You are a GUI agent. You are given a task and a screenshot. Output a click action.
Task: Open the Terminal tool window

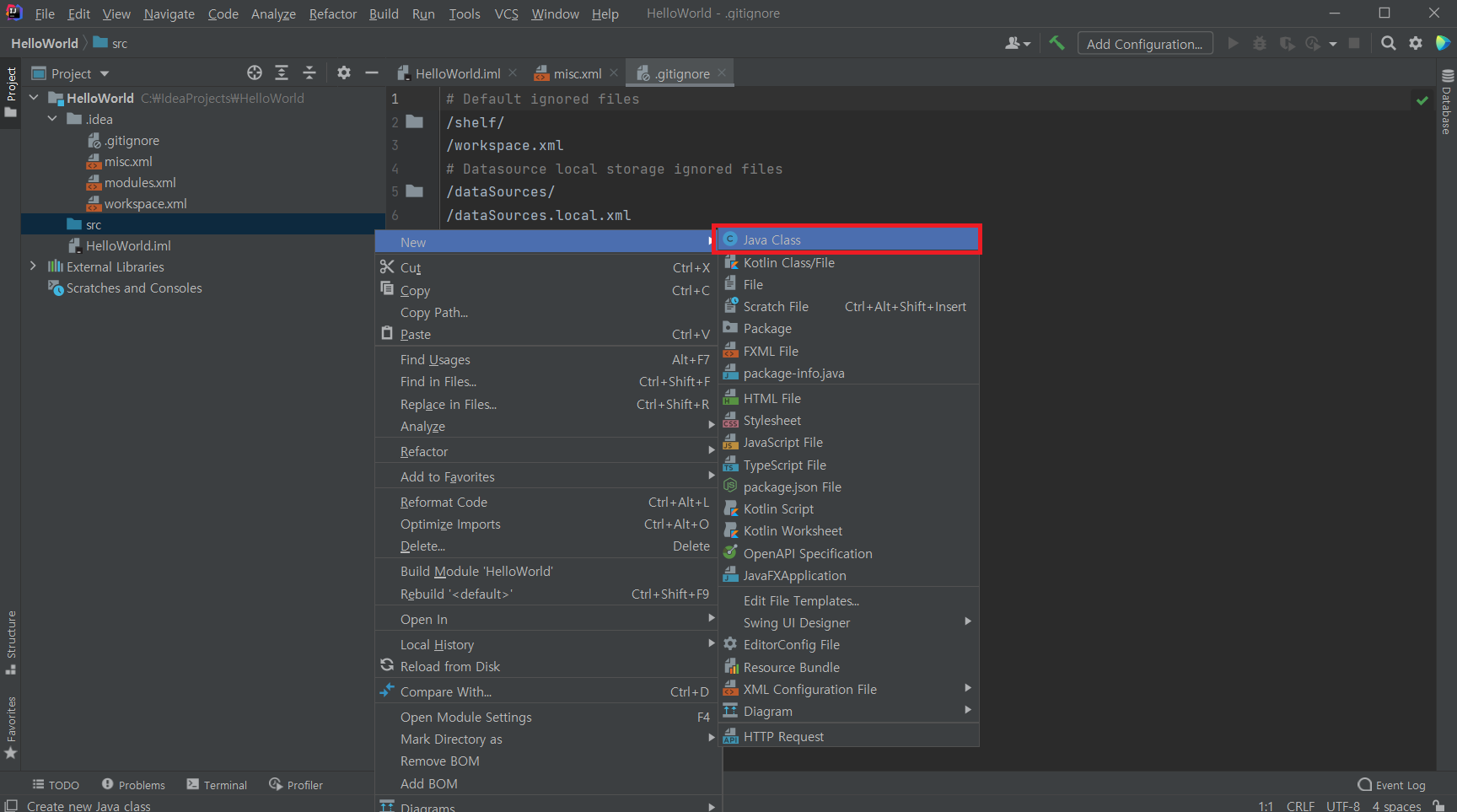217,785
